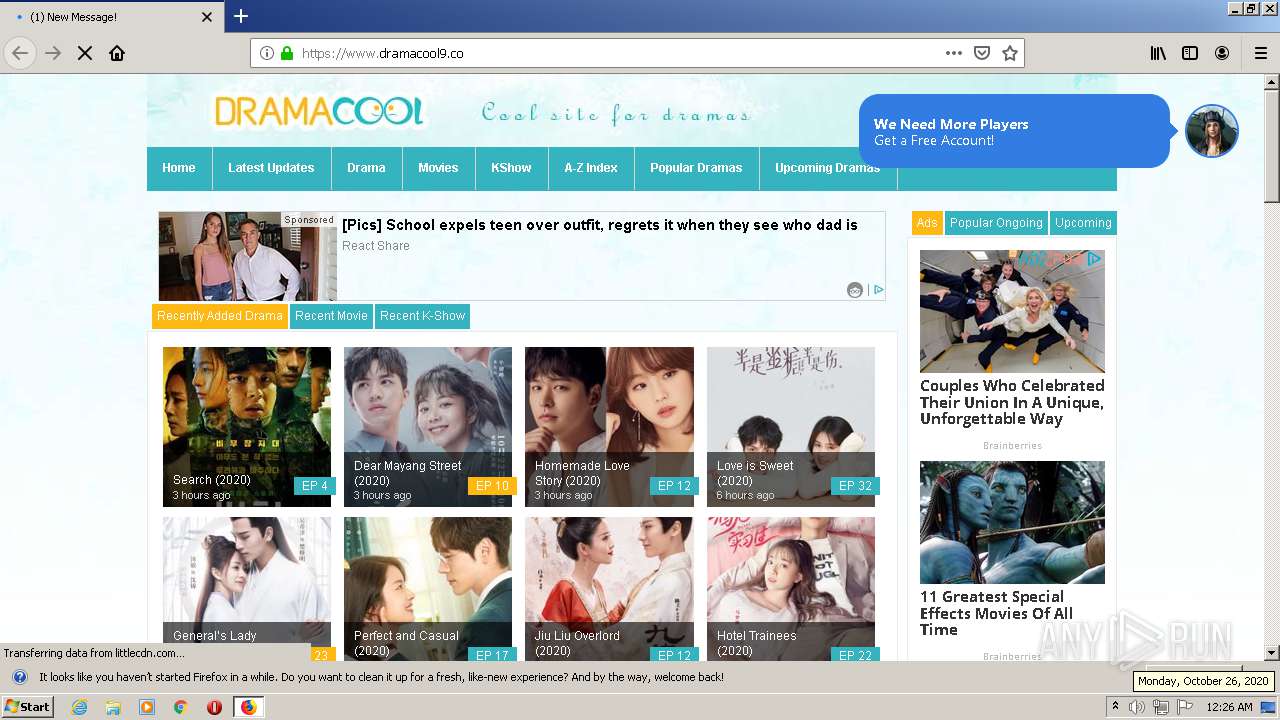The height and width of the screenshot is (720, 1280).
Task: Open the Movies navigation item
Action: pyautogui.click(x=438, y=168)
